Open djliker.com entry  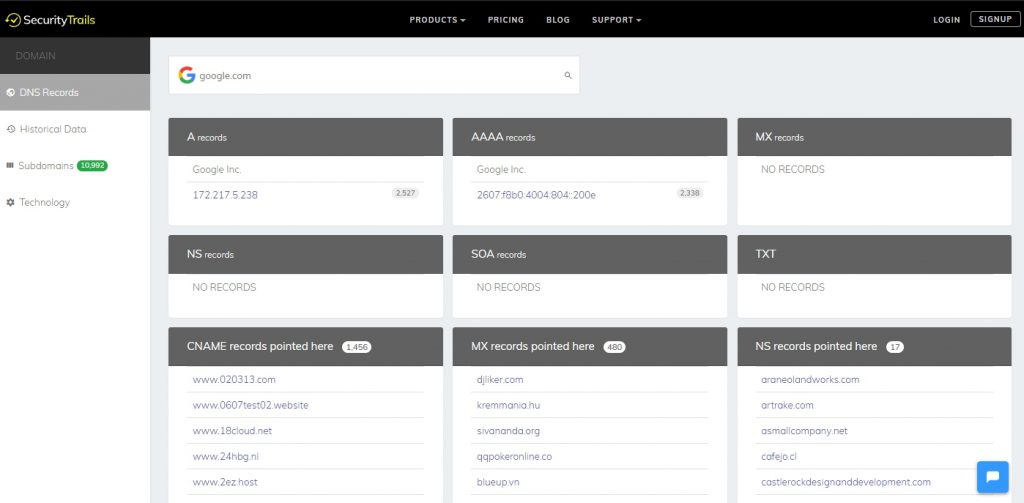pos(500,380)
